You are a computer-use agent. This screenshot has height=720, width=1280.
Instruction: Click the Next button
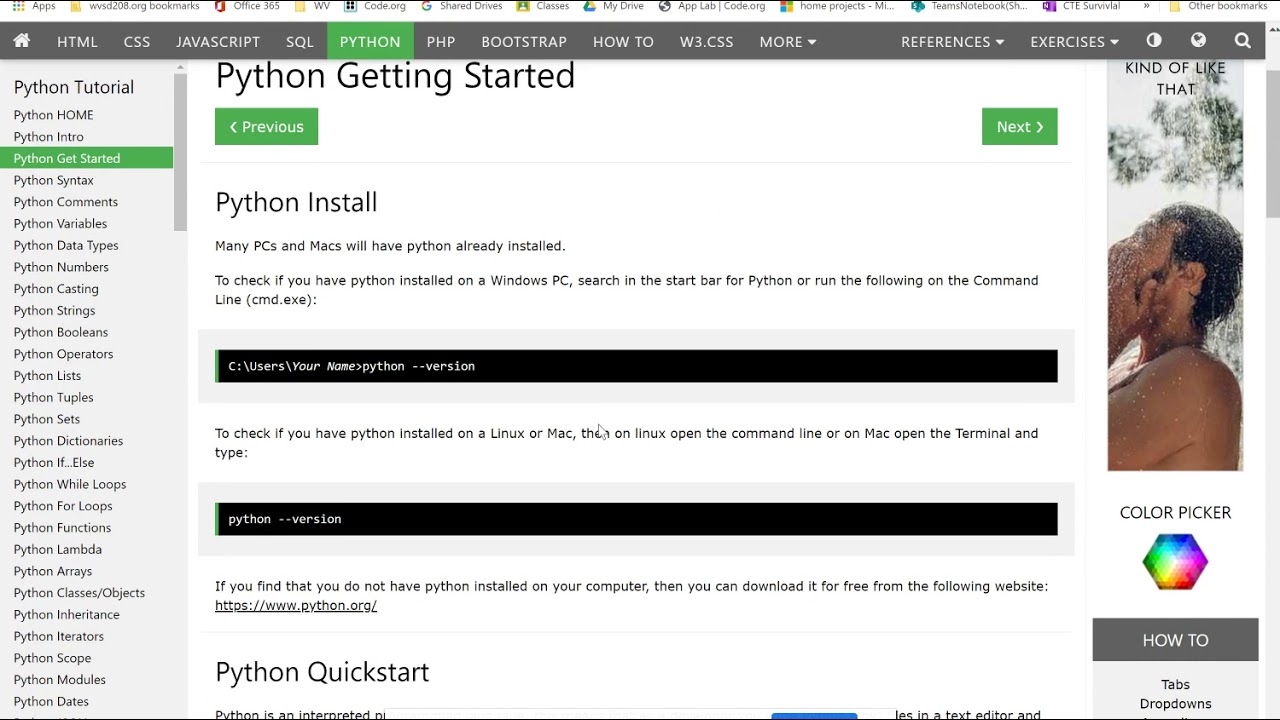point(1019,127)
